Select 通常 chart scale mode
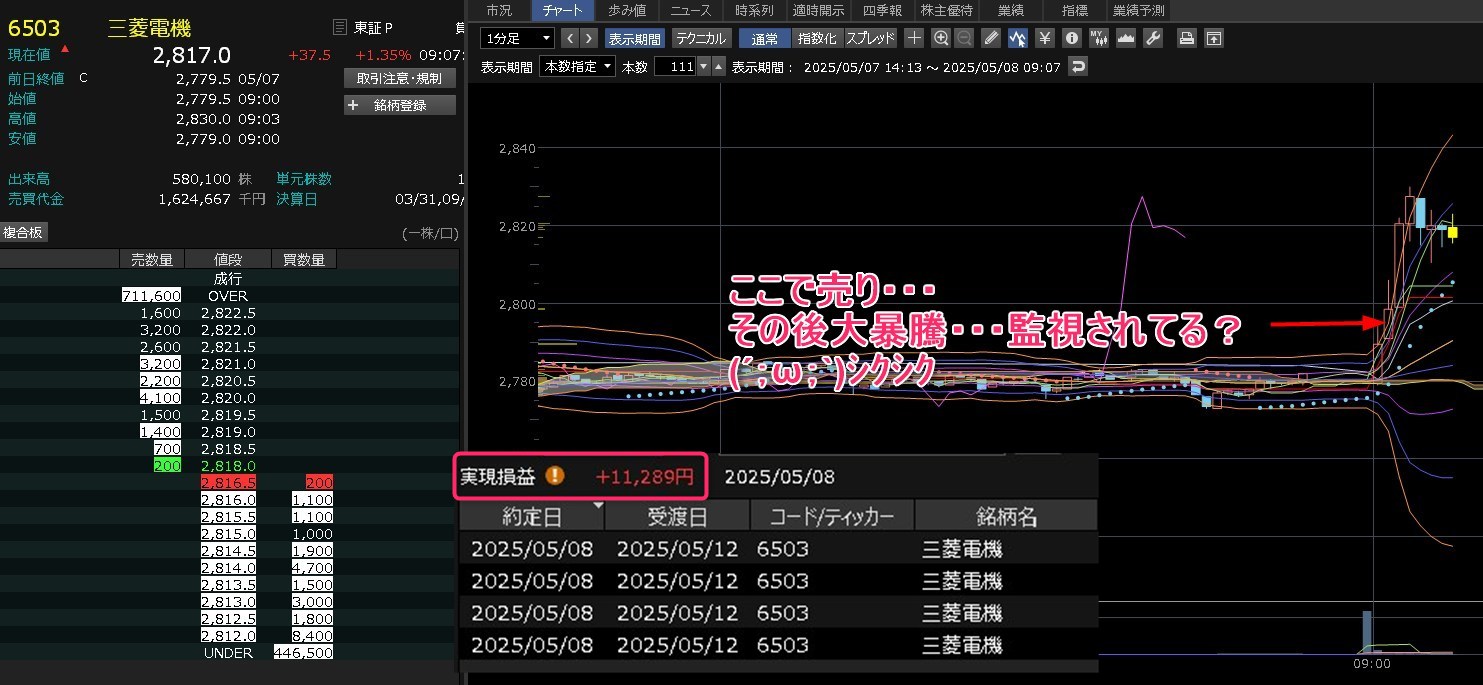This screenshot has width=1483, height=685. point(764,38)
